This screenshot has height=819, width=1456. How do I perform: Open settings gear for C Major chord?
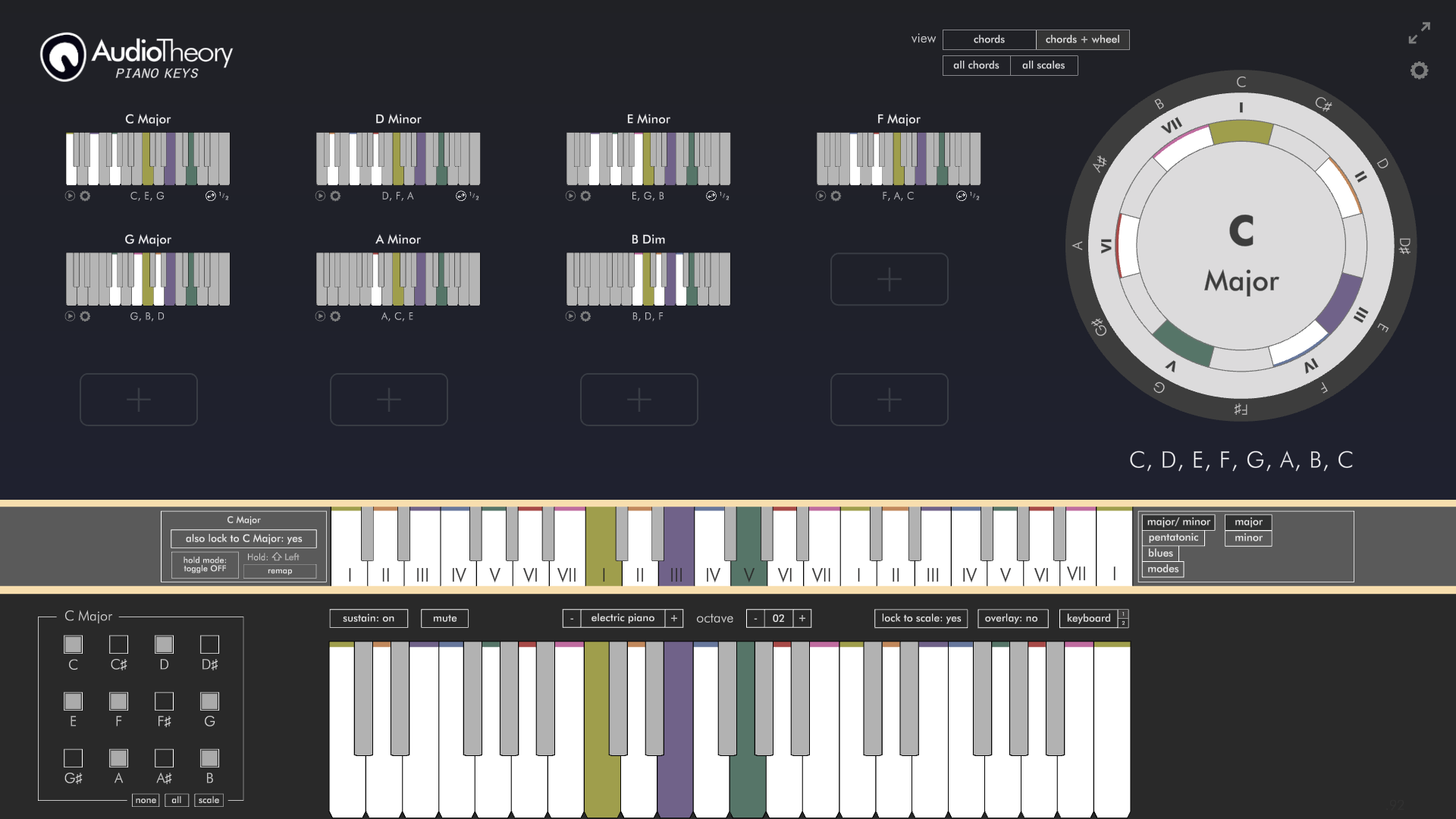[85, 196]
